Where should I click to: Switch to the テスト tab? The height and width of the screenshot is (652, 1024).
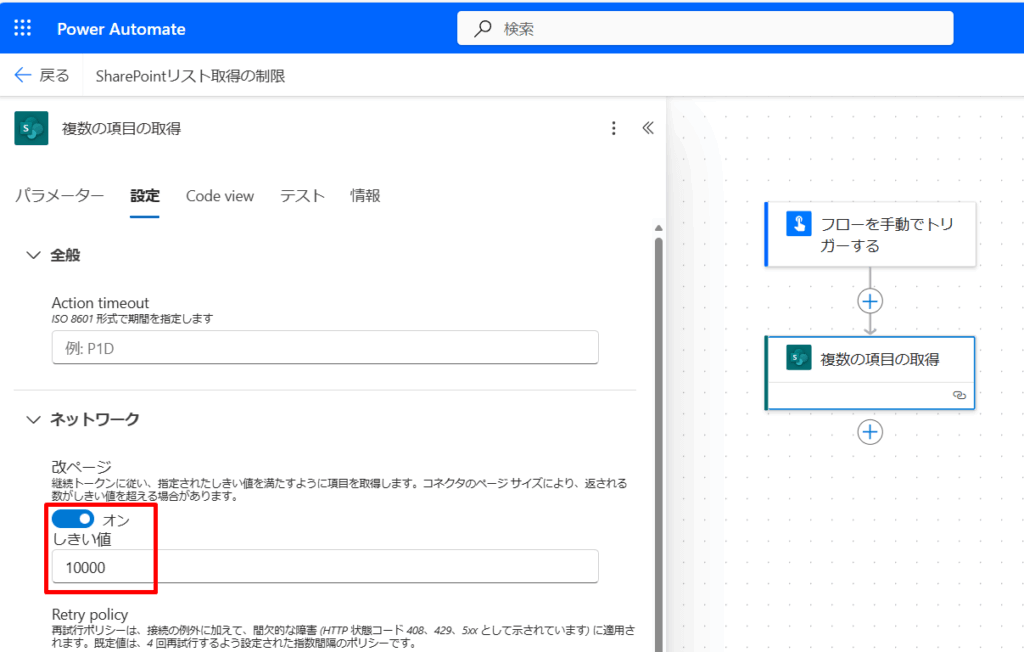click(302, 195)
